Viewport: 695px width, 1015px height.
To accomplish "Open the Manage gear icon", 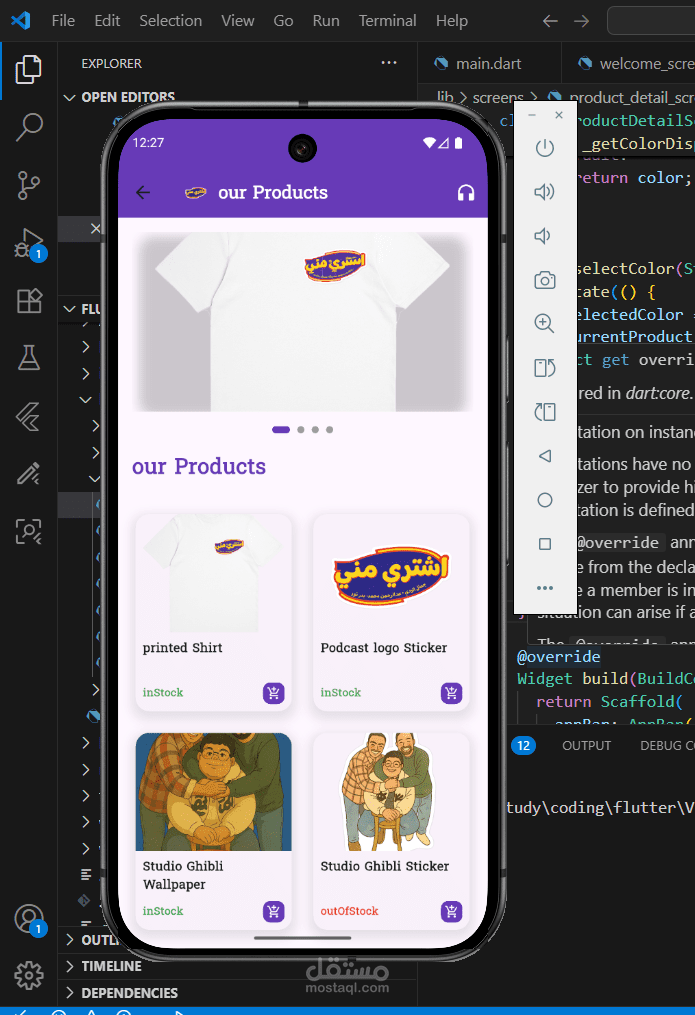I will click(x=29, y=975).
